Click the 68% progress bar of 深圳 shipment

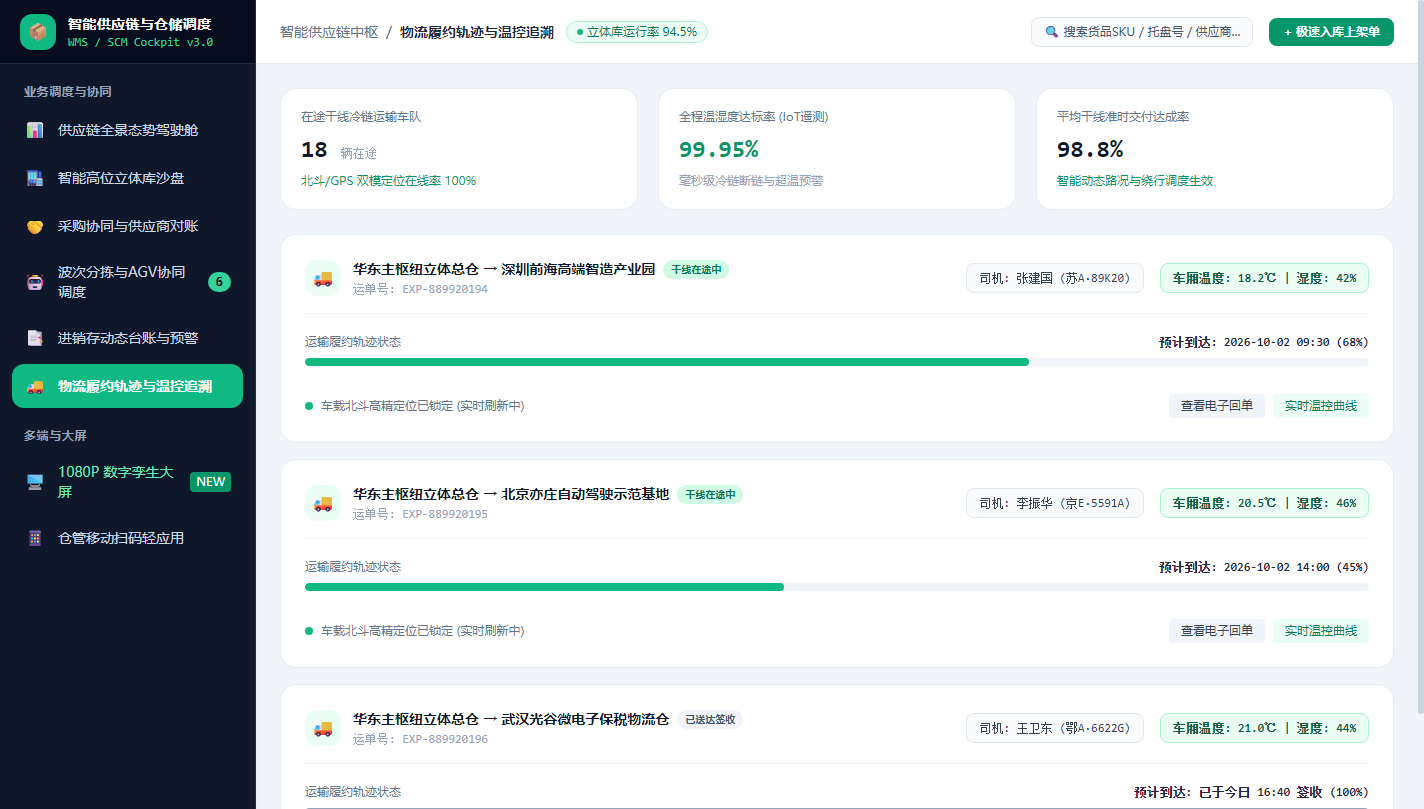tap(837, 362)
